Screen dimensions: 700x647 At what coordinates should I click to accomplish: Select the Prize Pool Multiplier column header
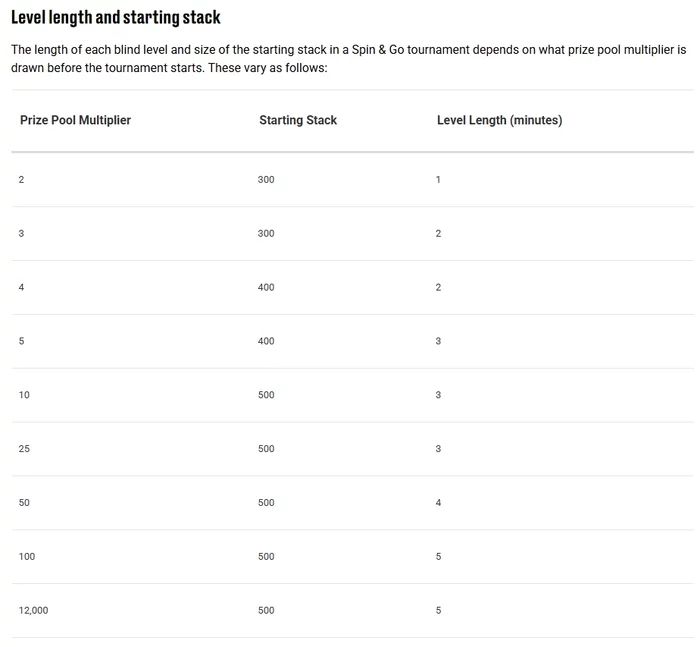click(x=75, y=120)
